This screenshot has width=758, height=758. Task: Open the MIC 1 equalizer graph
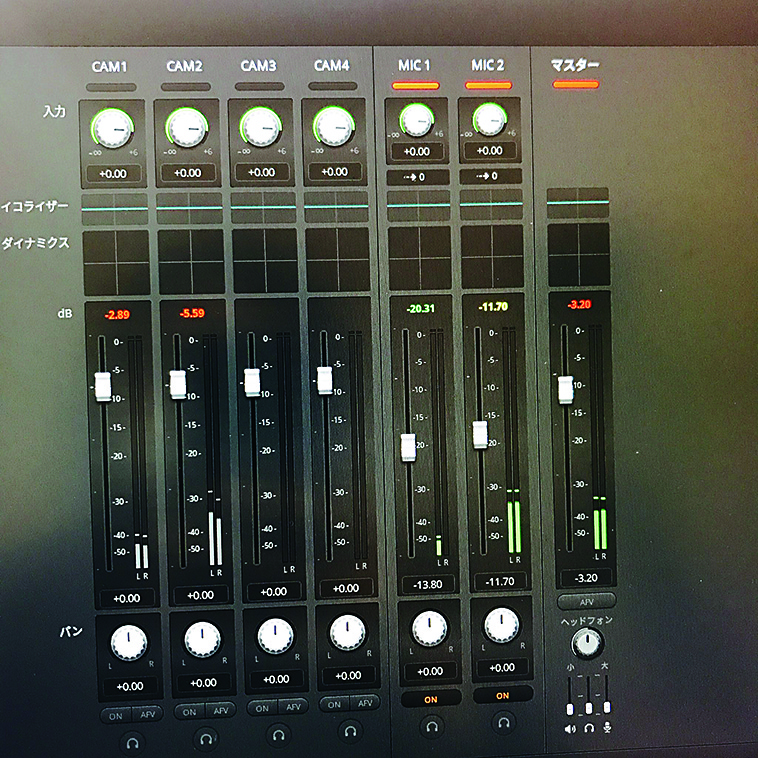(x=419, y=204)
